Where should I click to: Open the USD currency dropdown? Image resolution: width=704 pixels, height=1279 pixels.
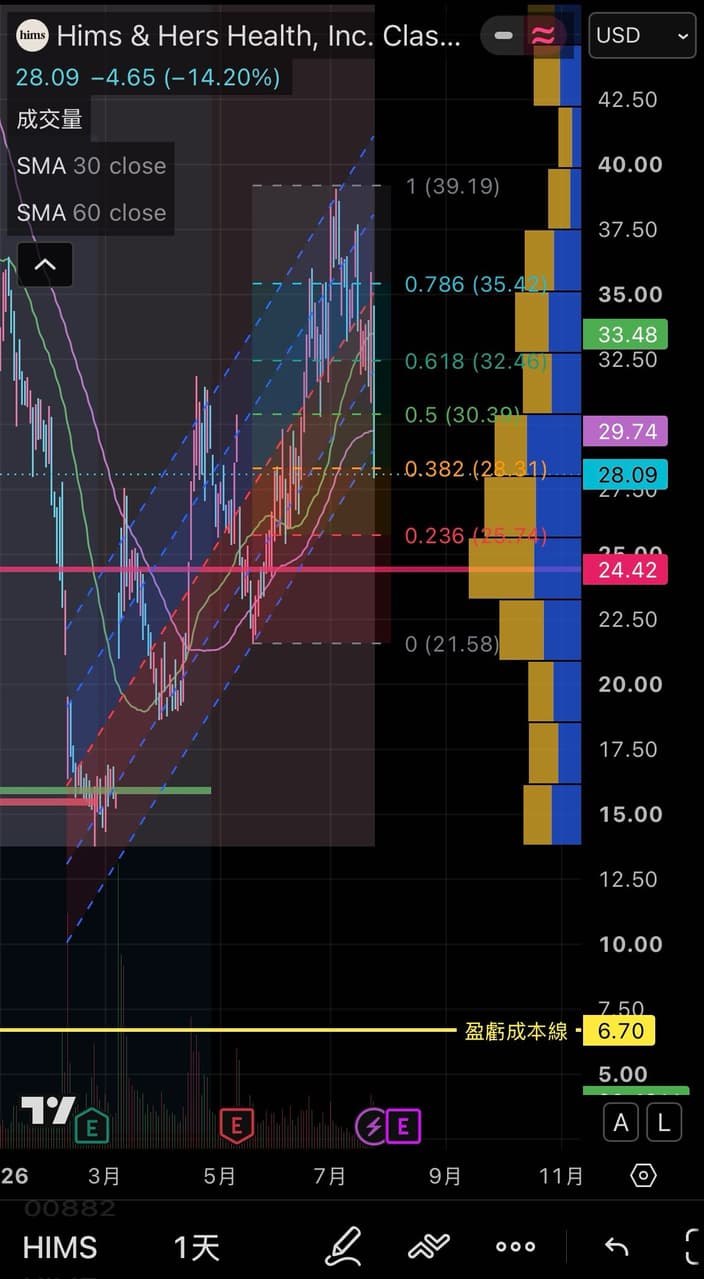click(x=643, y=36)
